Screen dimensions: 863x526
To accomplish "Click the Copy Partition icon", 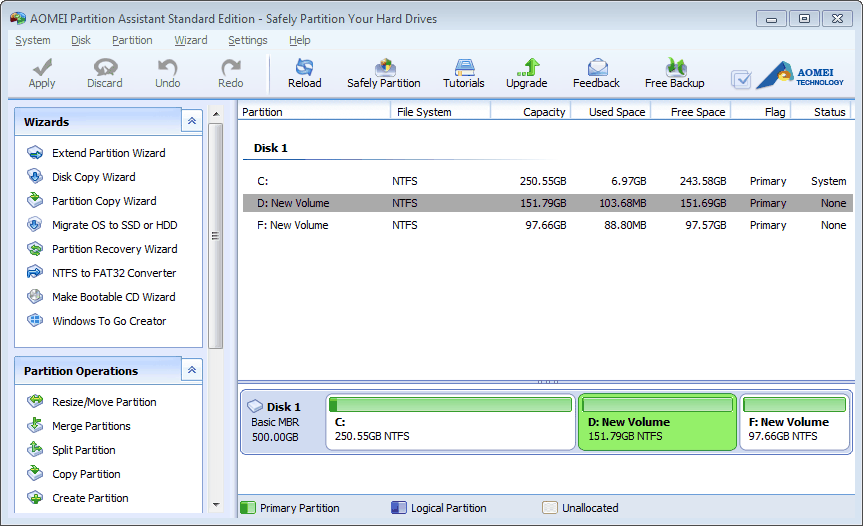I will click(35, 473).
